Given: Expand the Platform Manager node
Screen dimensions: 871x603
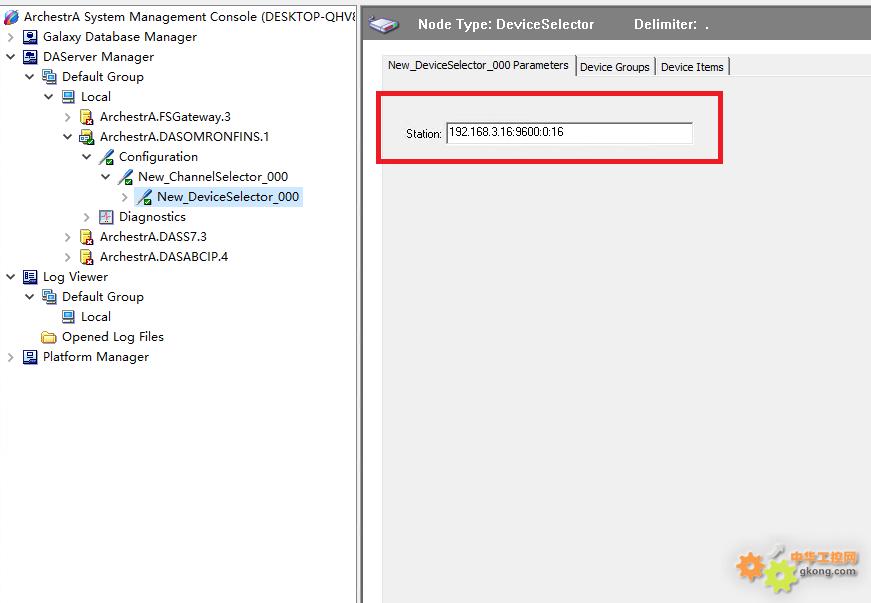Looking at the screenshot, I should point(11,357).
